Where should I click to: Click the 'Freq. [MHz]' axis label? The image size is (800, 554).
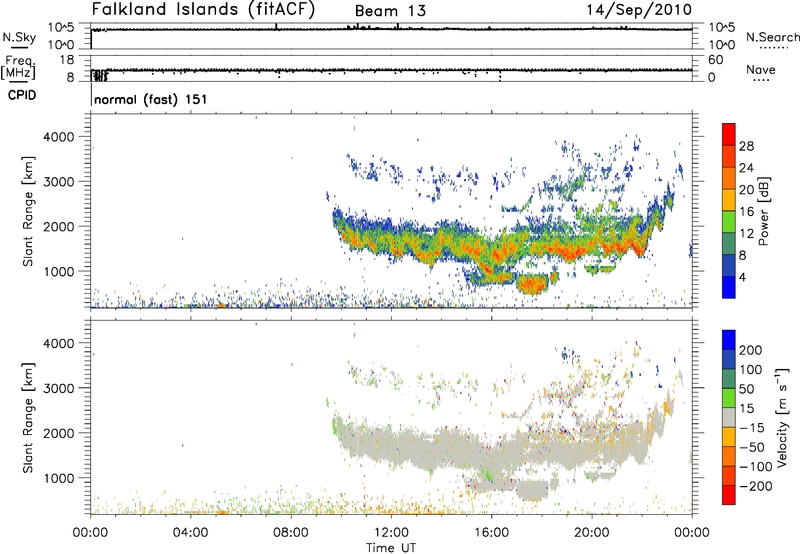coord(19,67)
